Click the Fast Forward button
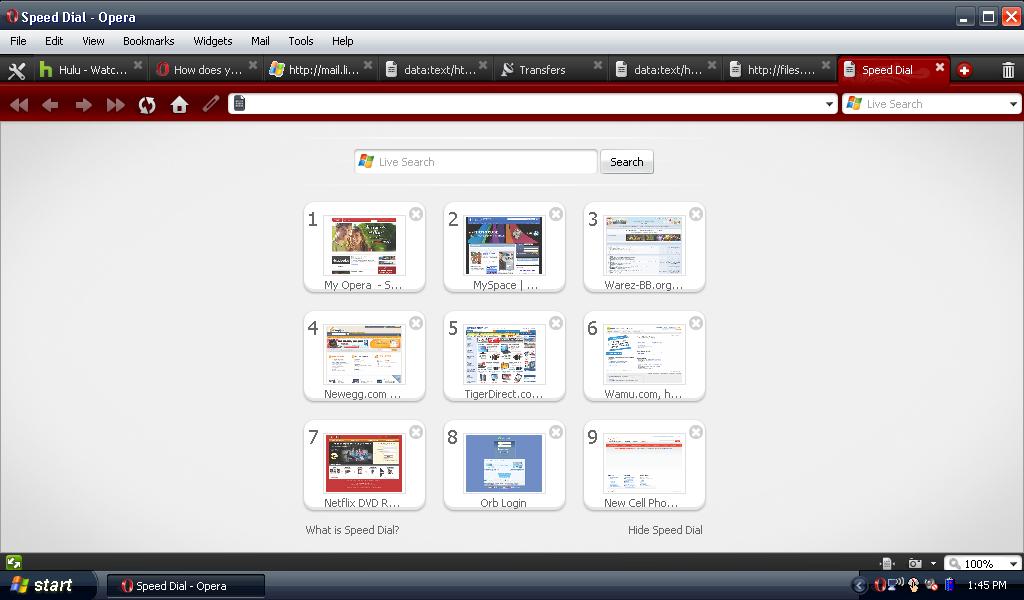1024x600 pixels. pyautogui.click(x=116, y=104)
